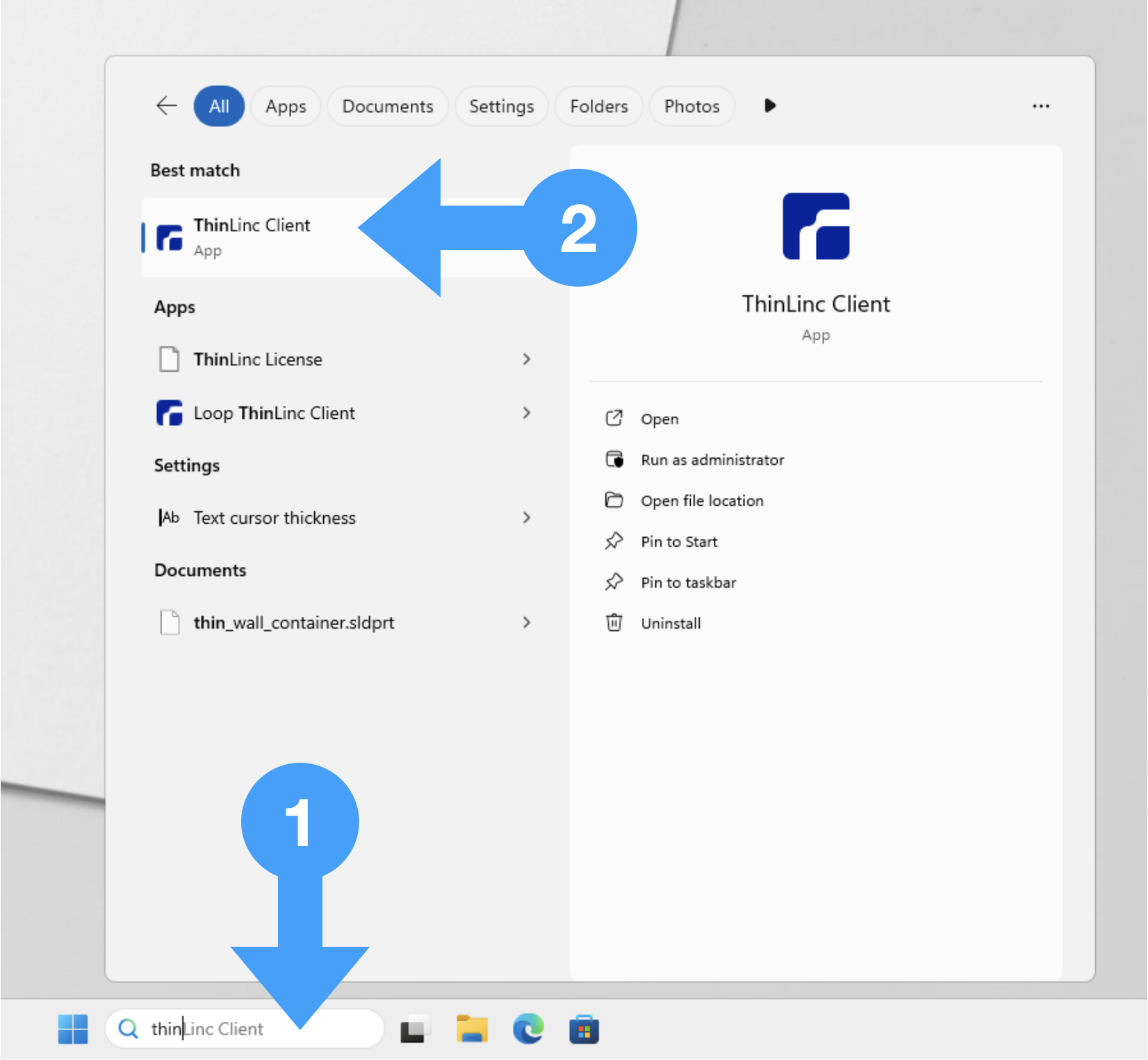Expand Text cursor thickness chevron
Viewport: 1148px width, 1060px height.
pyautogui.click(x=526, y=518)
